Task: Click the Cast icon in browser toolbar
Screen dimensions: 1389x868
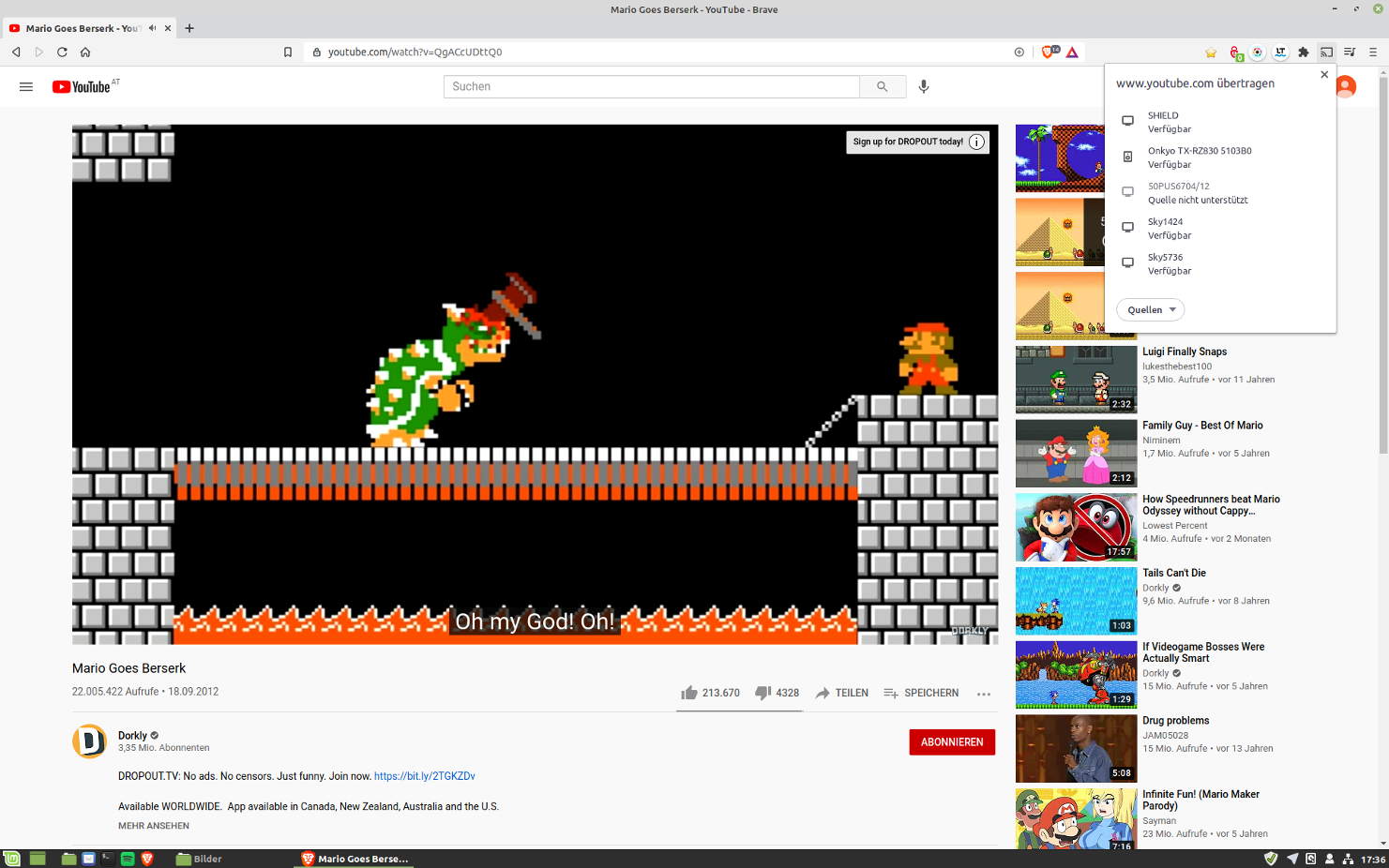Action: coord(1326,52)
